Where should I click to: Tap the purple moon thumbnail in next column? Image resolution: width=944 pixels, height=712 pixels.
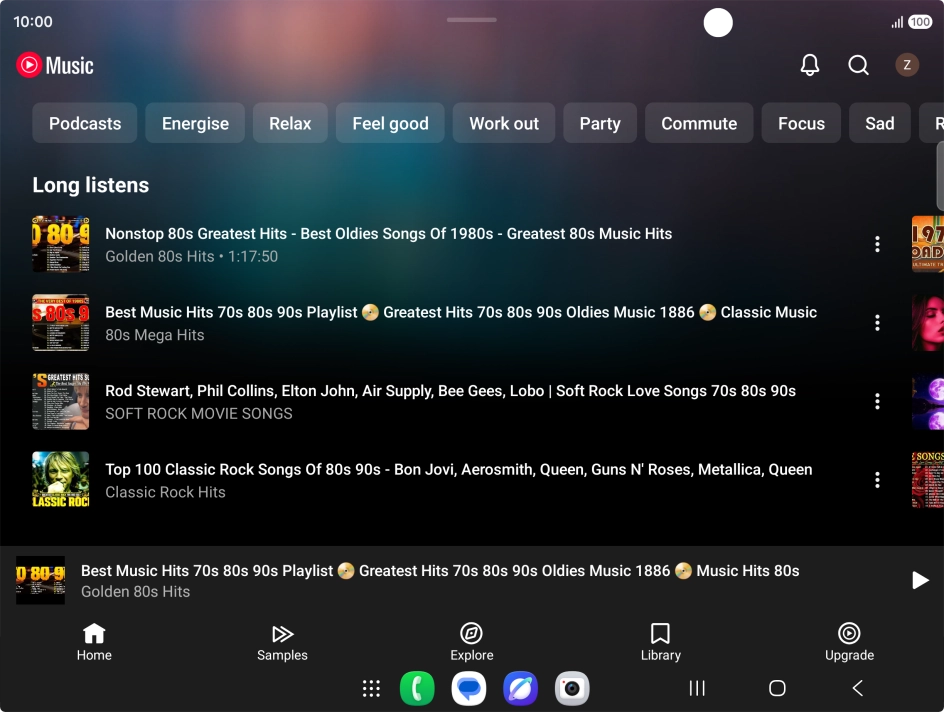click(x=928, y=401)
